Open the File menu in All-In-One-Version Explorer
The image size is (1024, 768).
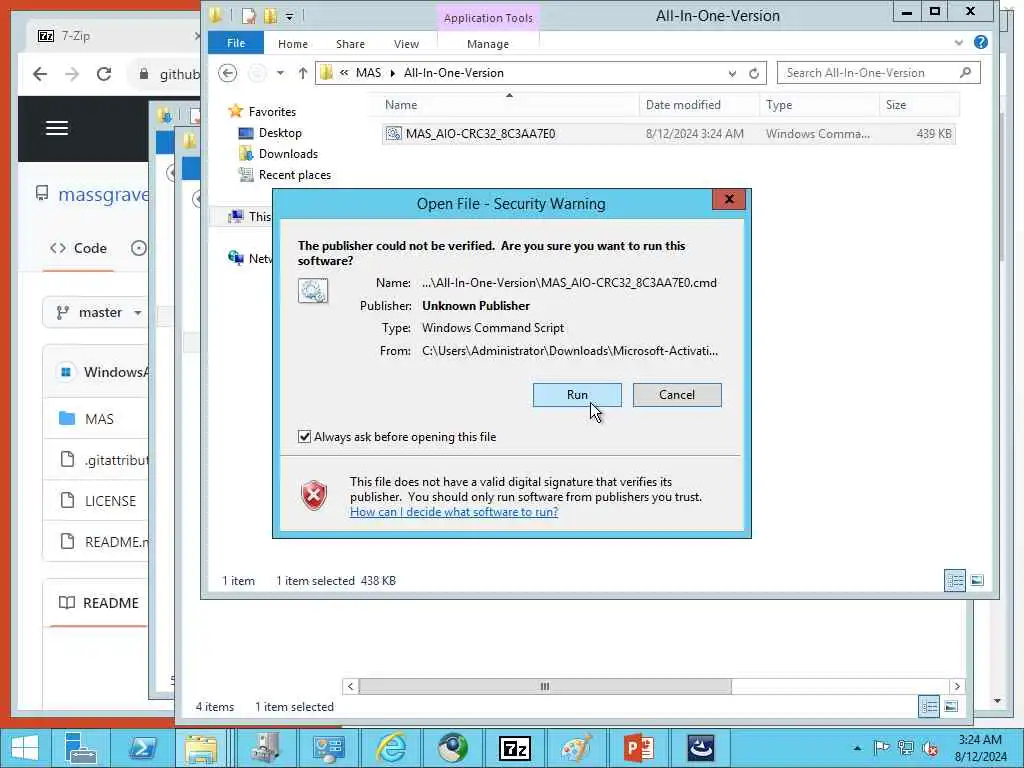click(x=236, y=43)
